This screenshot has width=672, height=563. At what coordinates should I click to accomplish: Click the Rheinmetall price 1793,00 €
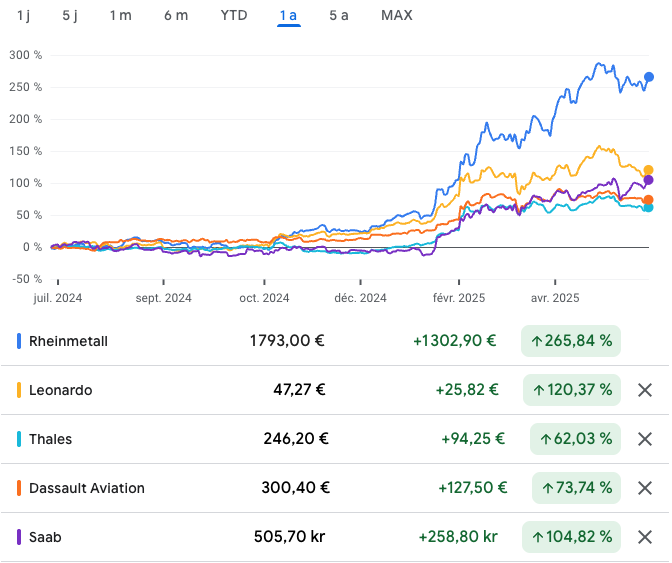pyautogui.click(x=287, y=341)
